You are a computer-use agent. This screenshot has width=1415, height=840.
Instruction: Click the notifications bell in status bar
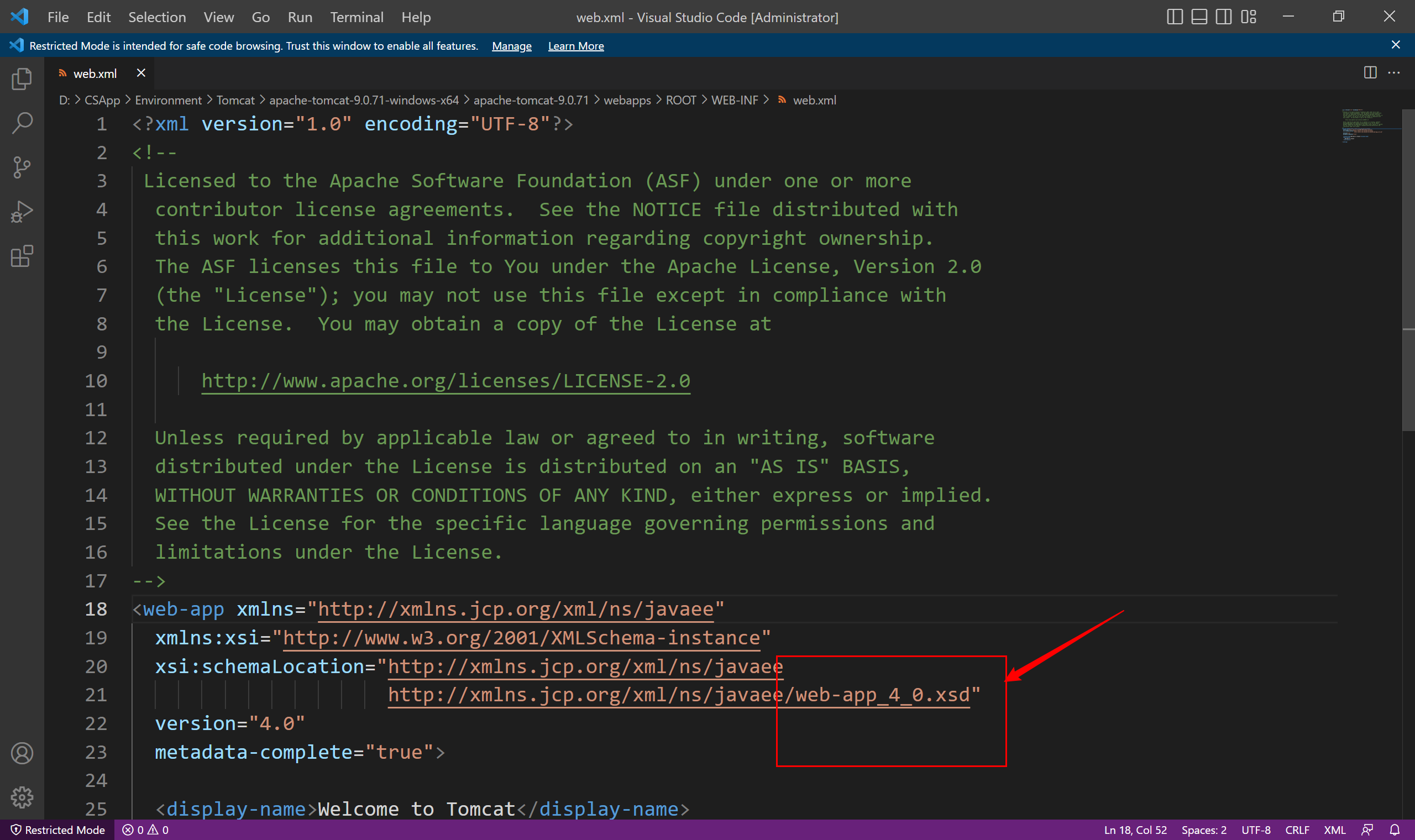(x=1395, y=830)
